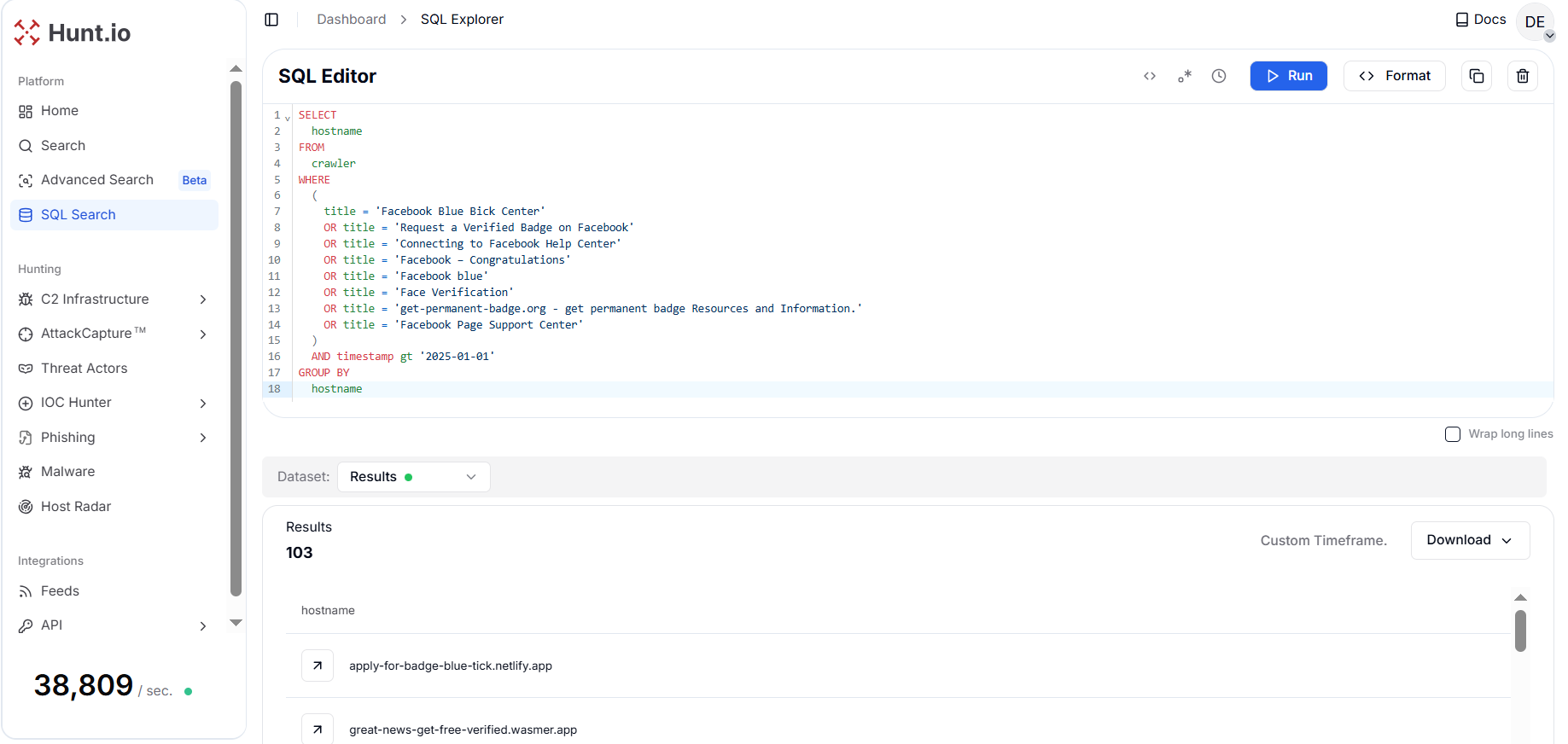
Task: Click the sidebar scroll up arrow
Action: click(x=236, y=69)
